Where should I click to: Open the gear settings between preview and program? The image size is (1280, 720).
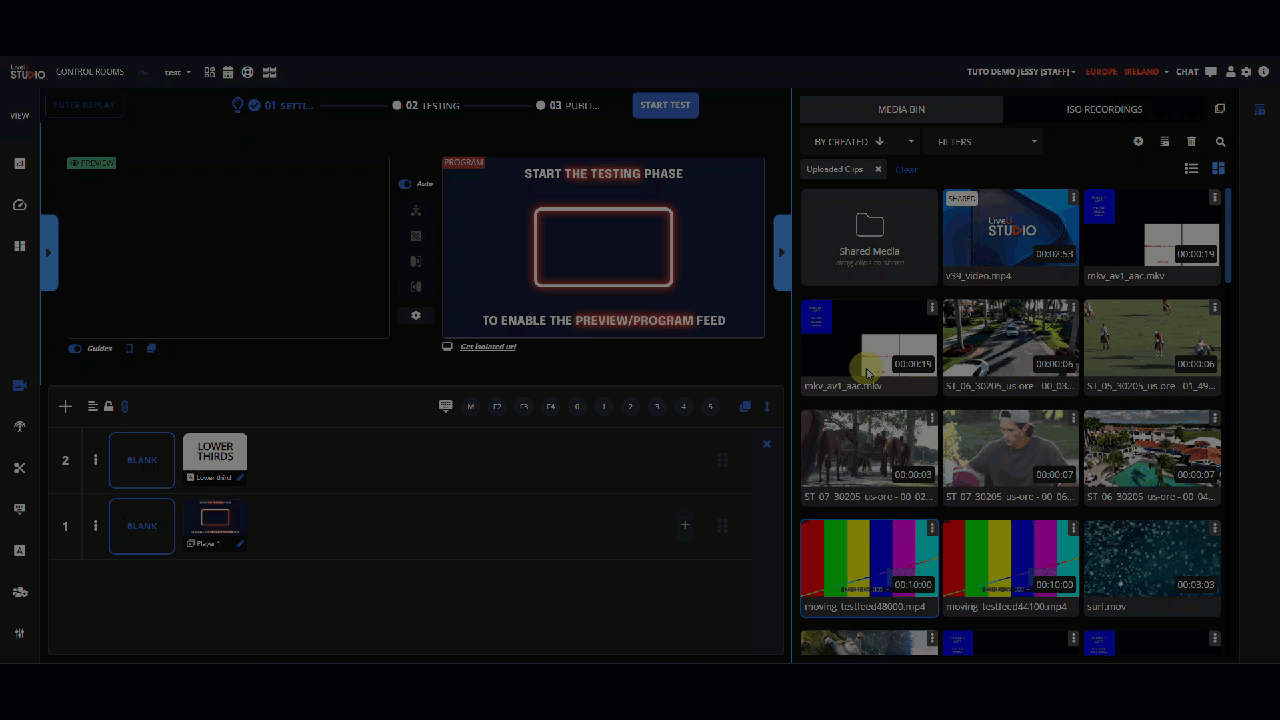pyautogui.click(x=416, y=315)
